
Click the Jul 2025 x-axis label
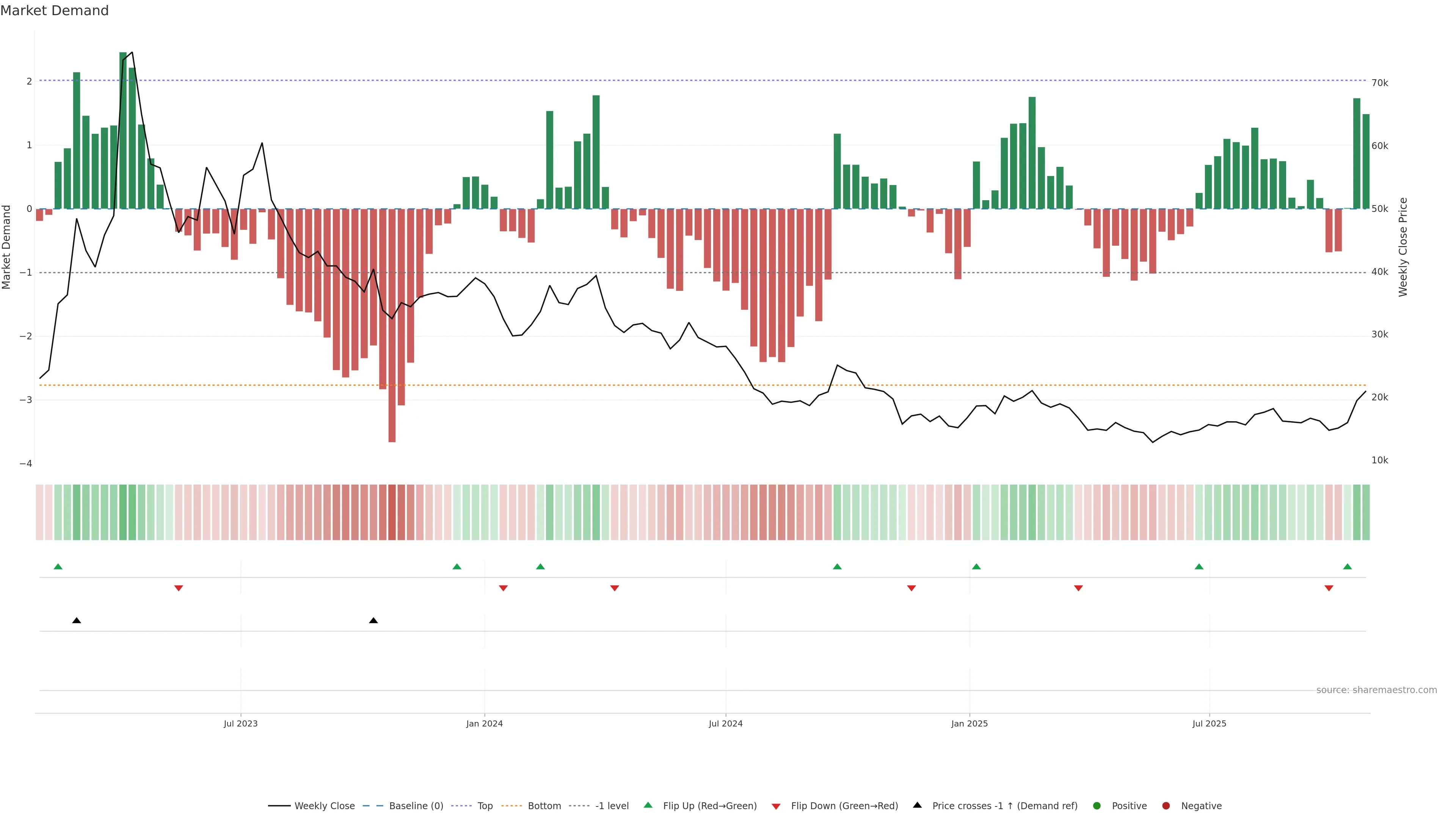[1209, 723]
